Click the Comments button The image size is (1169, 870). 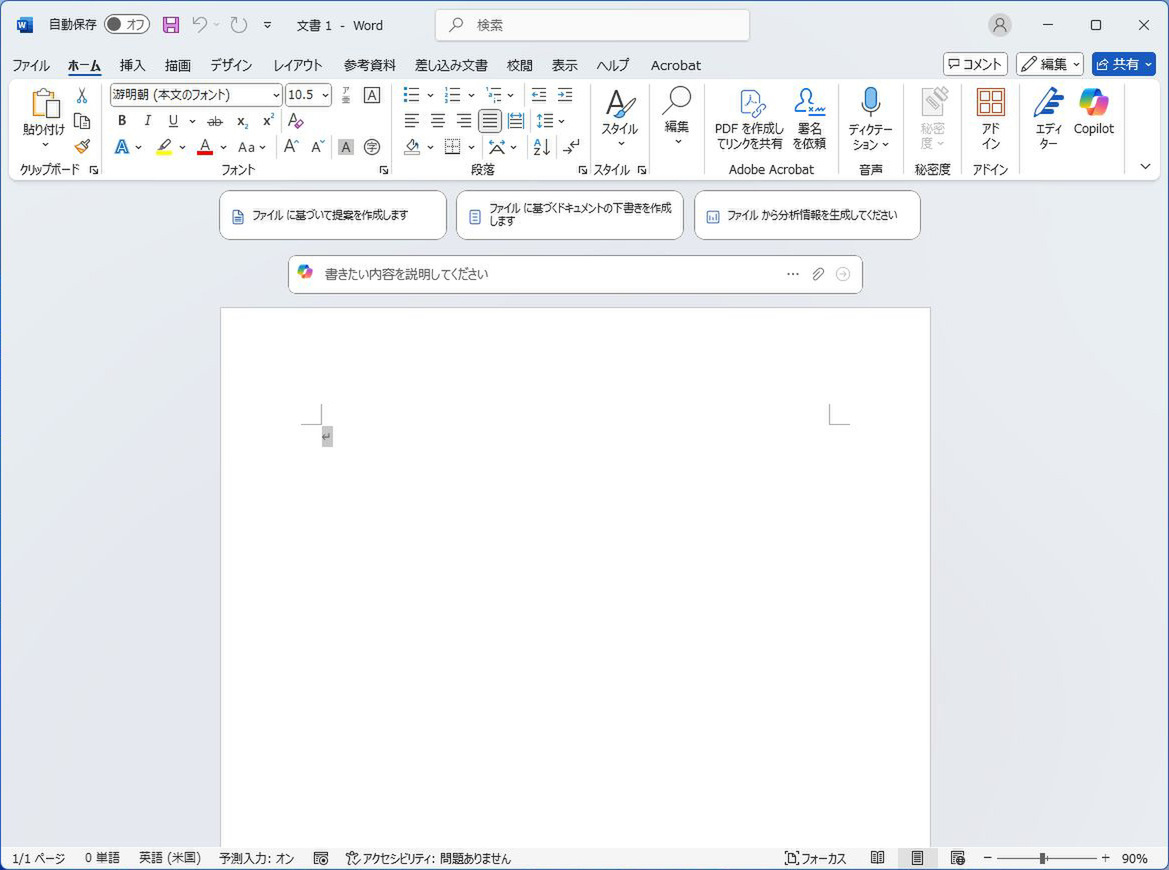[975, 64]
